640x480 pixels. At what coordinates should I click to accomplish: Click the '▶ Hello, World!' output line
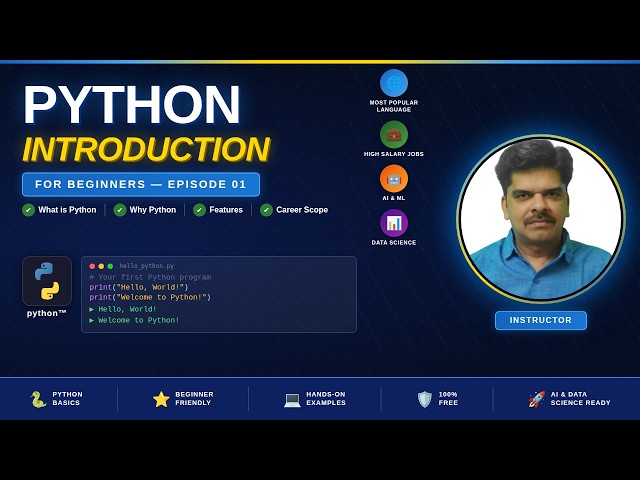click(123, 309)
